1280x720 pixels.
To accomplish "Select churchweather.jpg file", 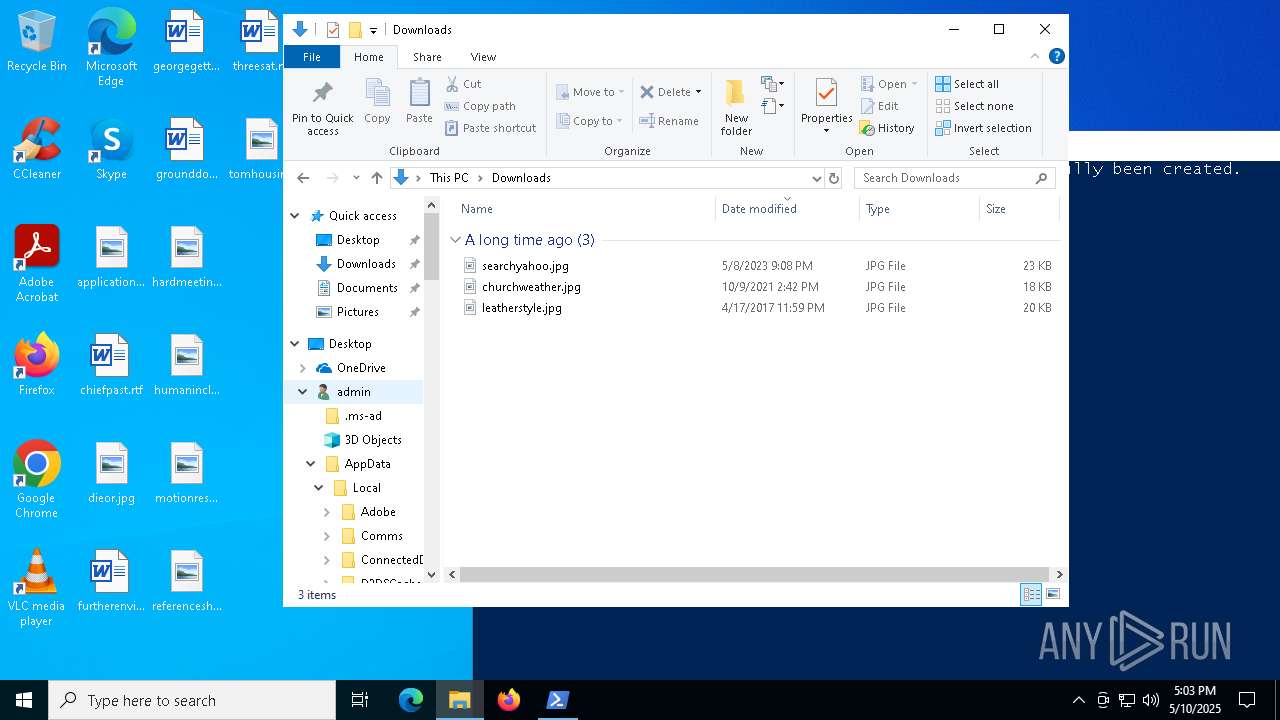I will point(531,287).
